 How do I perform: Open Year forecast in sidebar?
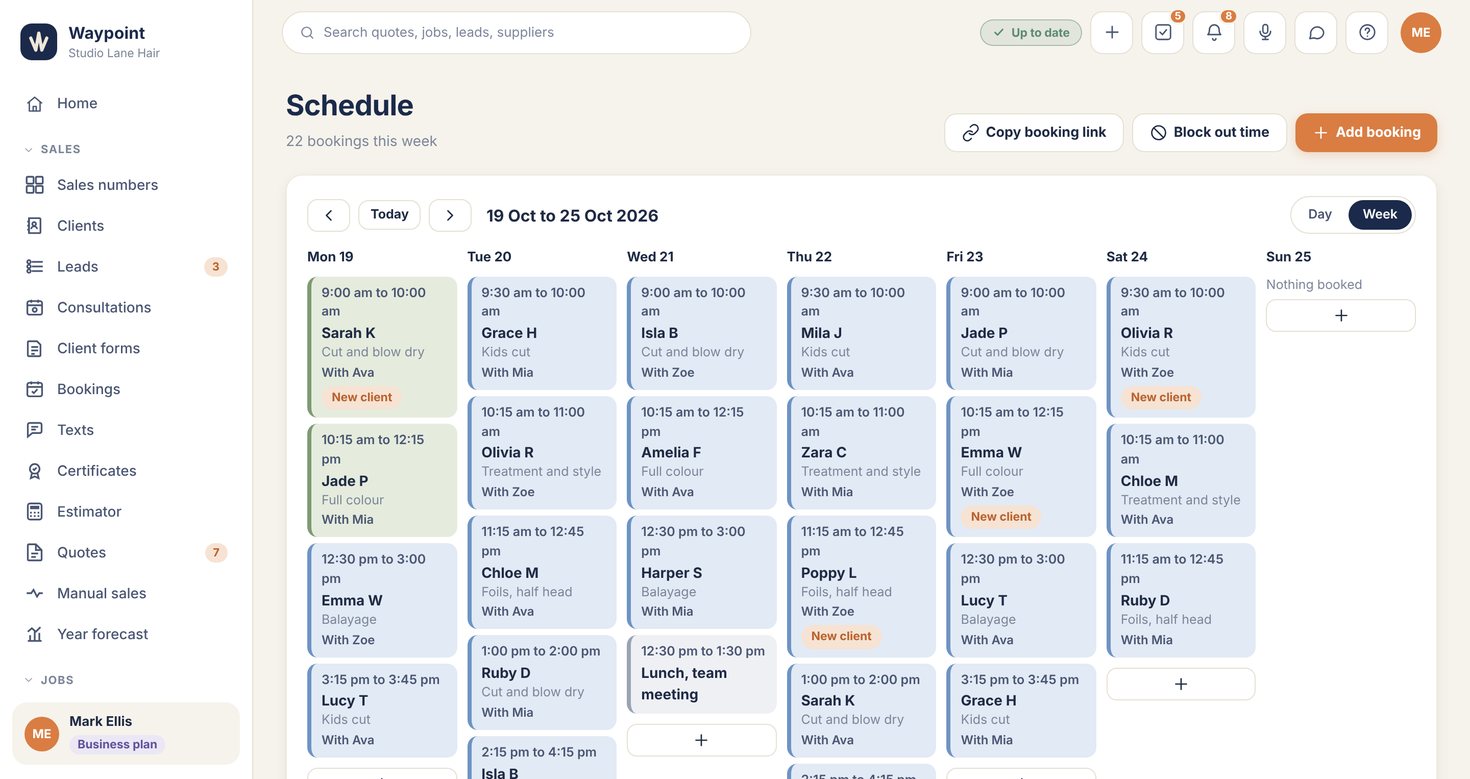tap(126, 634)
